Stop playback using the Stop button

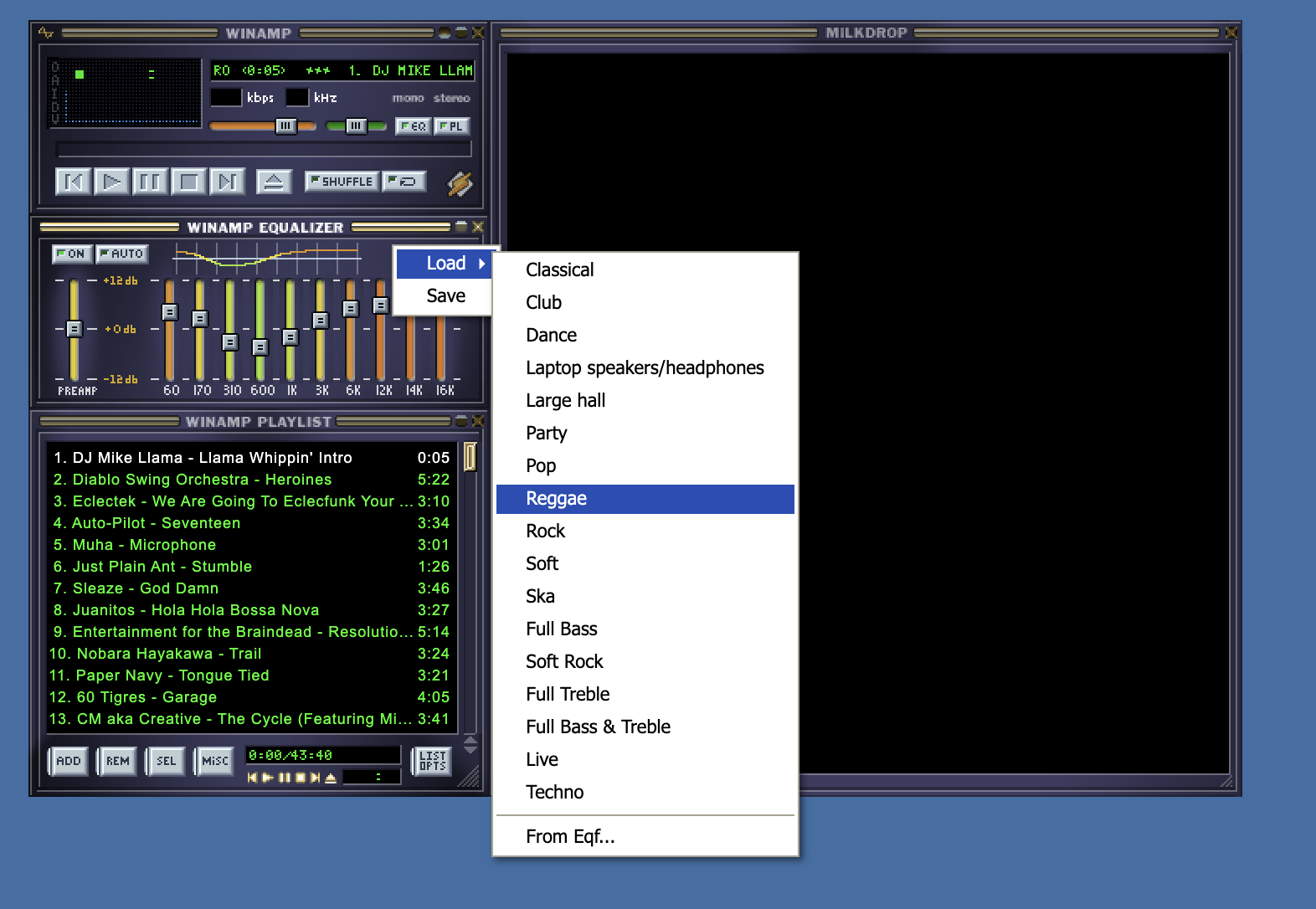pyautogui.click(x=189, y=182)
